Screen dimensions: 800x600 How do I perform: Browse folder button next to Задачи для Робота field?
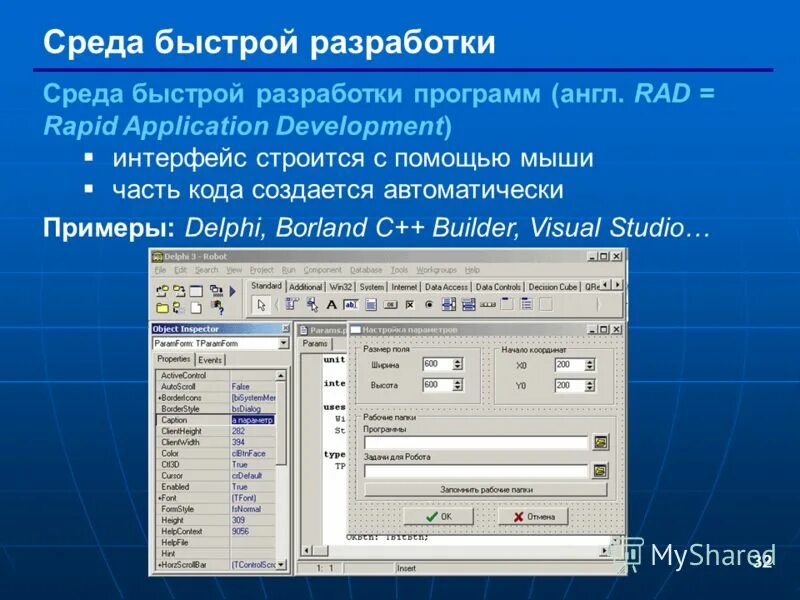[x=601, y=470]
